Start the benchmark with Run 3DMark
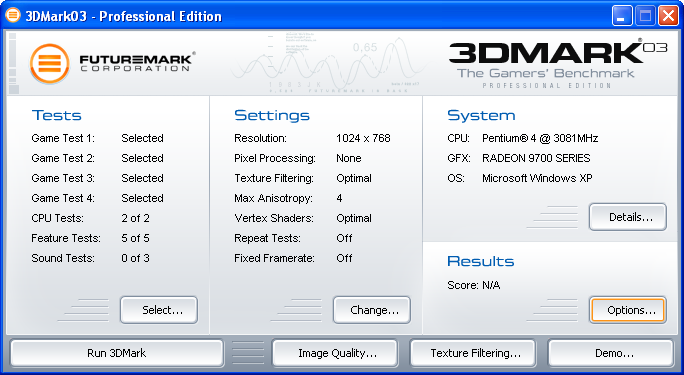This screenshot has height=375, width=684. [x=117, y=353]
